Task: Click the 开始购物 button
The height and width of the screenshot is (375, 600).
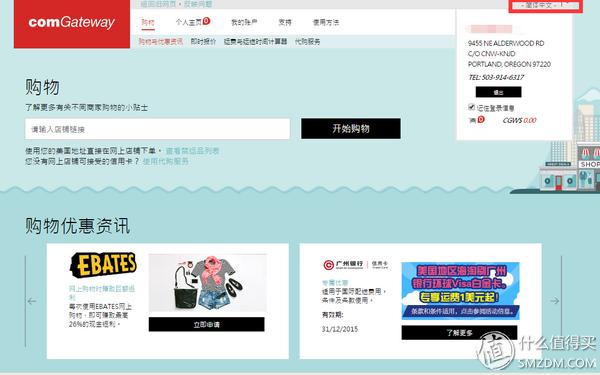Action: (x=351, y=129)
